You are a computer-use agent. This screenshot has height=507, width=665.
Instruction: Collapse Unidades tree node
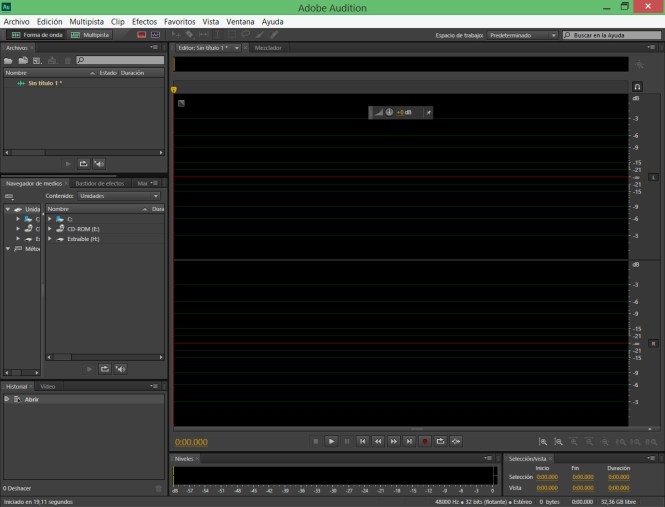pyautogui.click(x=8, y=209)
